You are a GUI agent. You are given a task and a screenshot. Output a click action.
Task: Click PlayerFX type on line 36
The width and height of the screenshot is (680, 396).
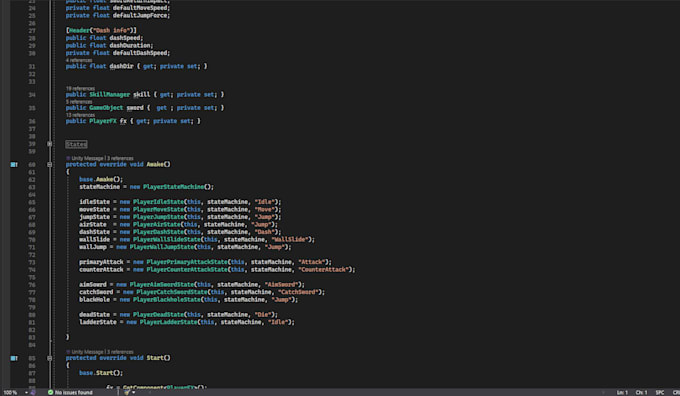[103, 121]
